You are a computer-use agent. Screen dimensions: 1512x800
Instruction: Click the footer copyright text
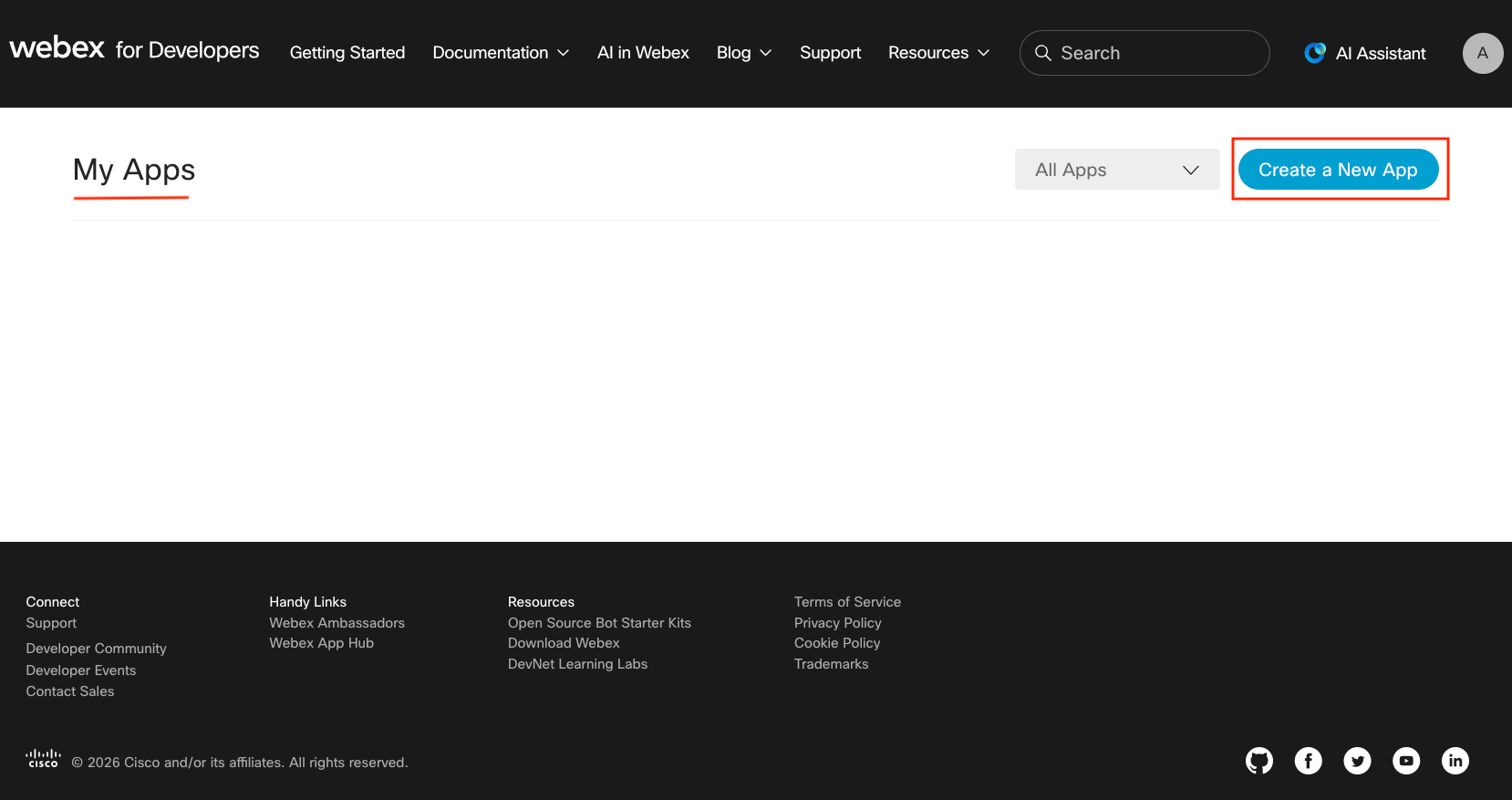tap(240, 763)
